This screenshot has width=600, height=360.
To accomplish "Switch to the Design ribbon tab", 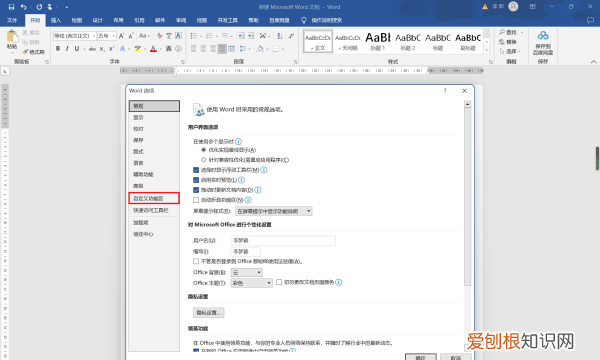I will tap(98, 20).
